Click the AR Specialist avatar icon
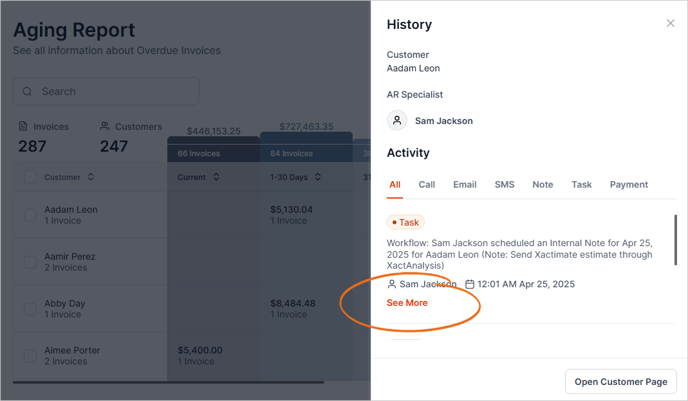688x401 pixels. (397, 121)
